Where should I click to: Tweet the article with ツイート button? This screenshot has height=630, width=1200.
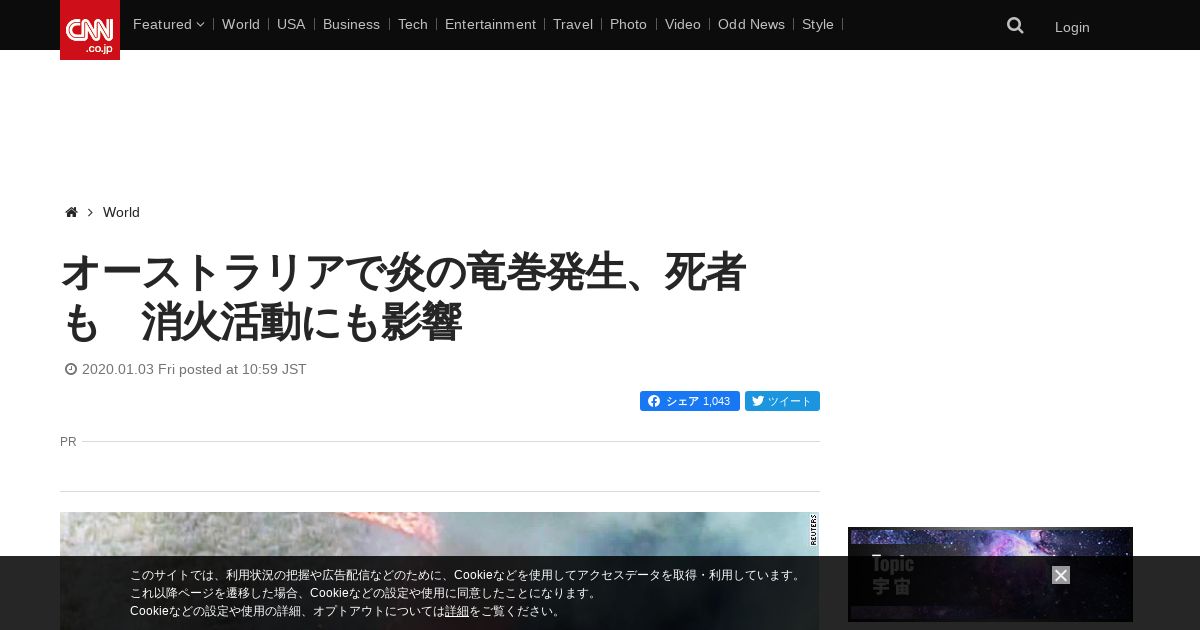[782, 401]
